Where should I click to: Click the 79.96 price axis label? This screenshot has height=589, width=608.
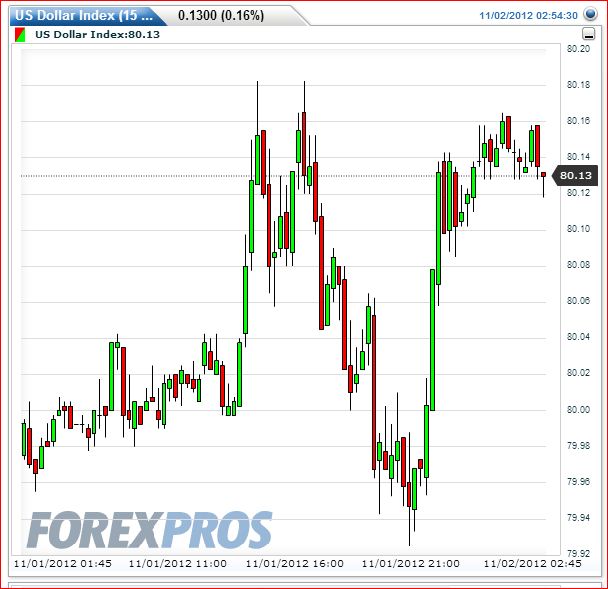pos(578,482)
